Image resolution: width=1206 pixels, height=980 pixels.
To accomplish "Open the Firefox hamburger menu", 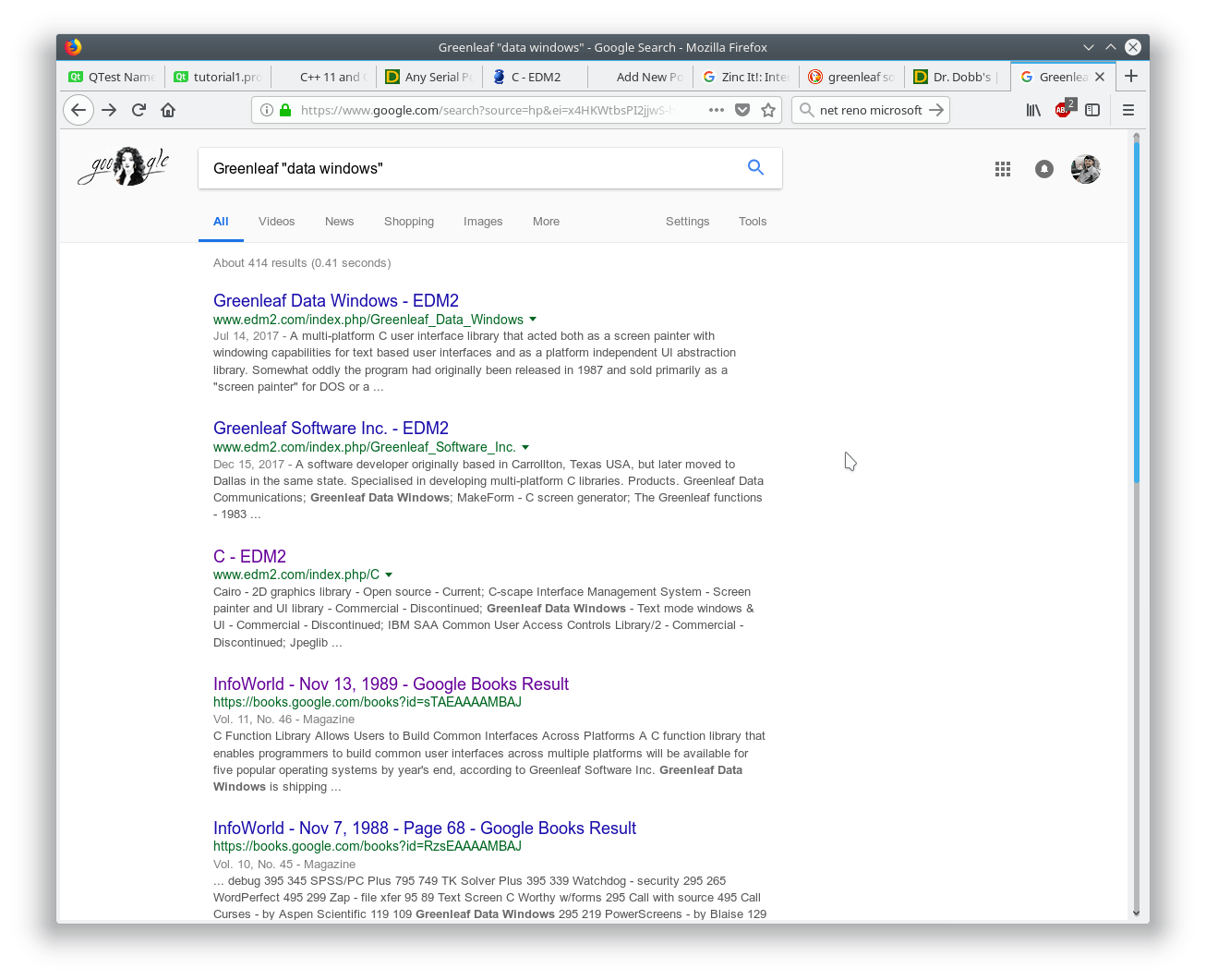I will (1128, 110).
